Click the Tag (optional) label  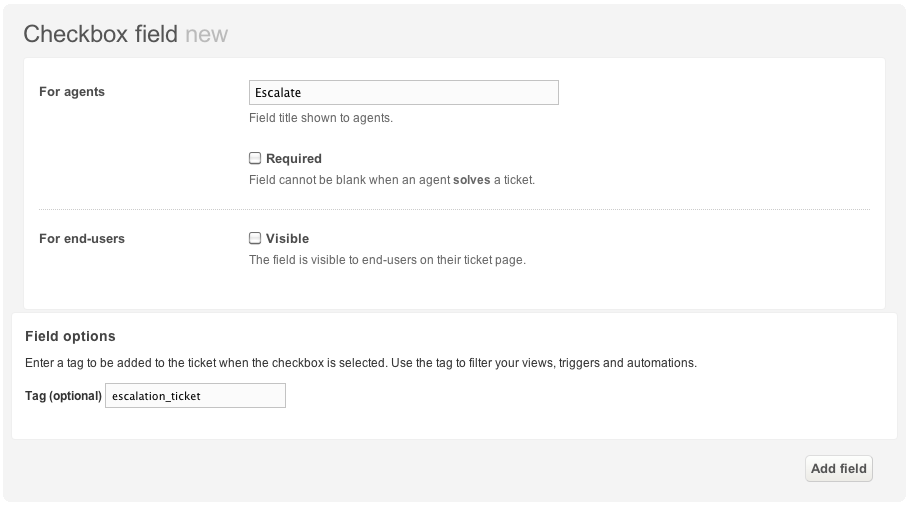pyautogui.click(x=63, y=396)
